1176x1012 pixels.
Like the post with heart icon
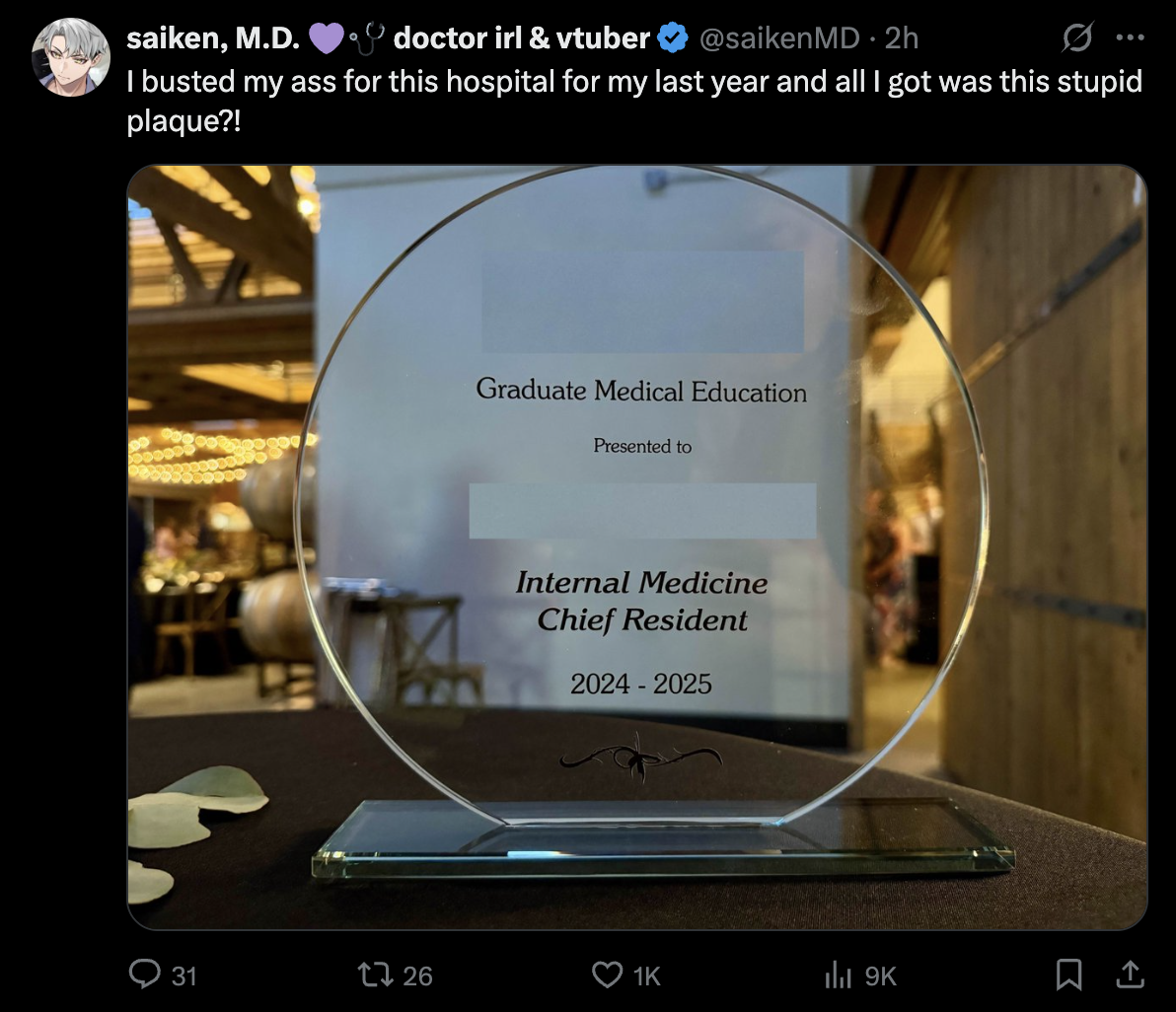tap(607, 975)
